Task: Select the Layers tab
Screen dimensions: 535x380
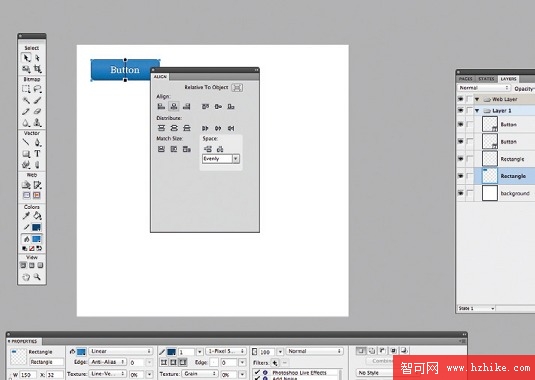Action: 508,79
